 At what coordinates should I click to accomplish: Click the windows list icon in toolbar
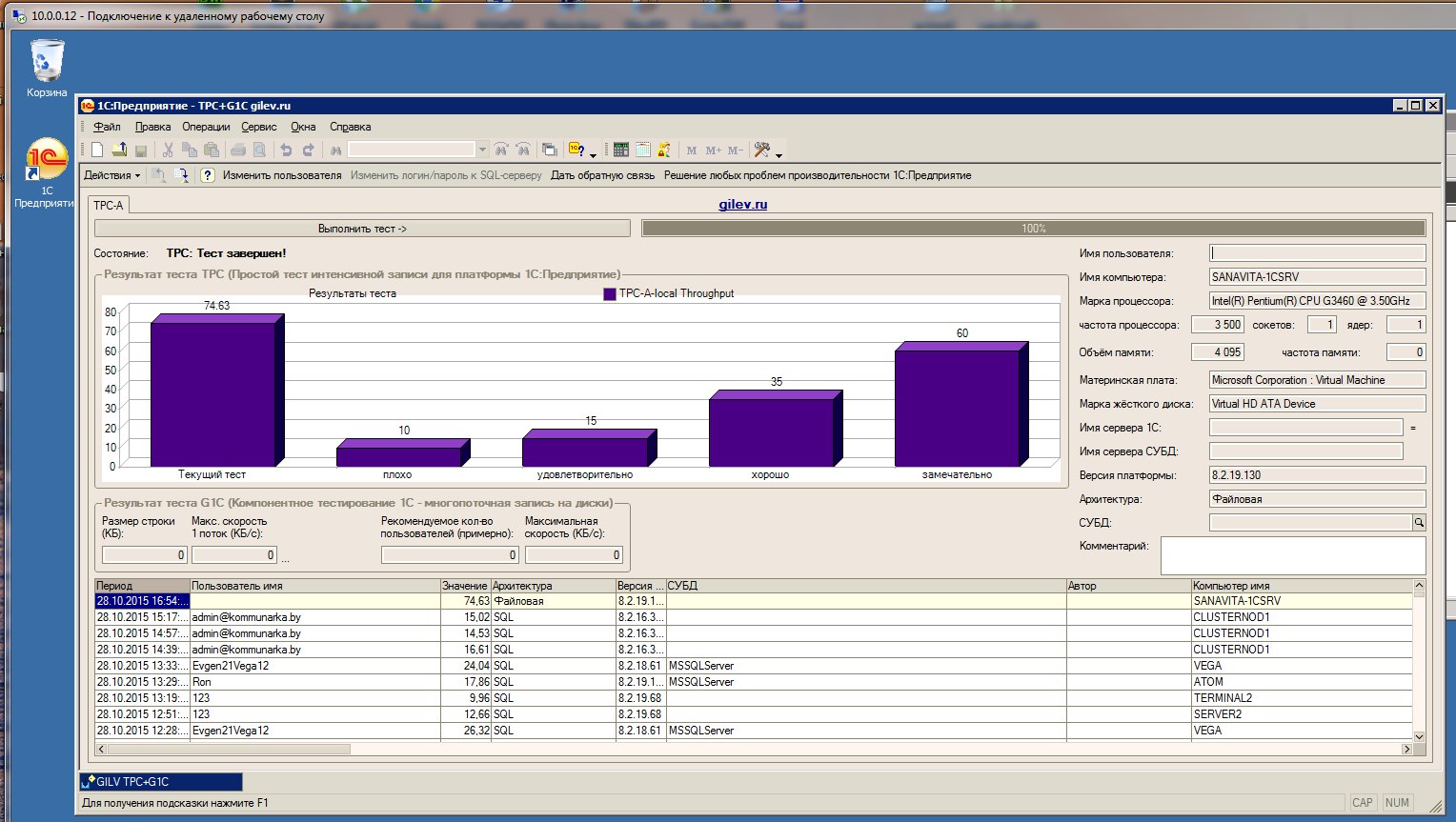coord(549,150)
